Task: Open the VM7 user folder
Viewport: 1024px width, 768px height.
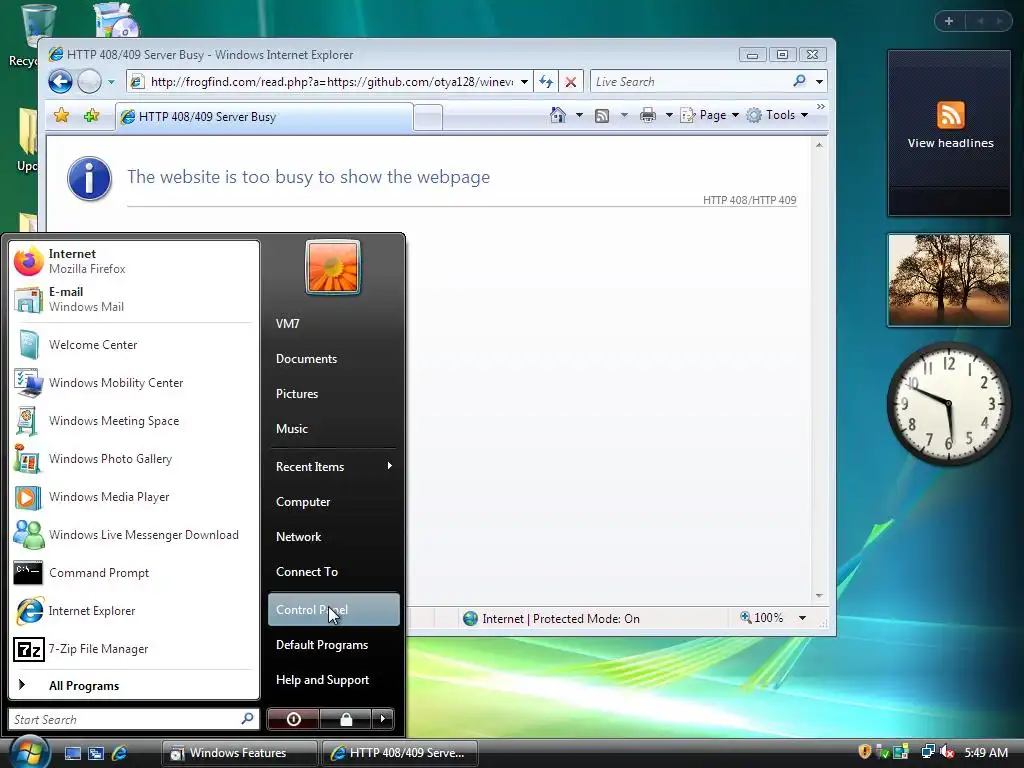Action: tap(334, 323)
